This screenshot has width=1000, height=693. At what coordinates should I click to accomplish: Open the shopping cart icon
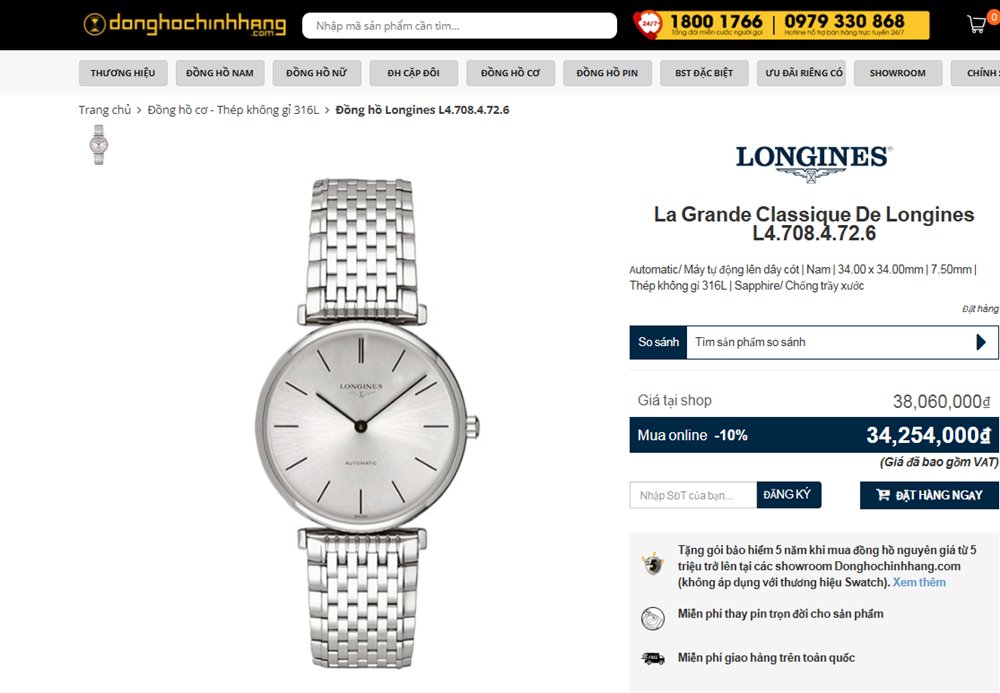pos(976,24)
